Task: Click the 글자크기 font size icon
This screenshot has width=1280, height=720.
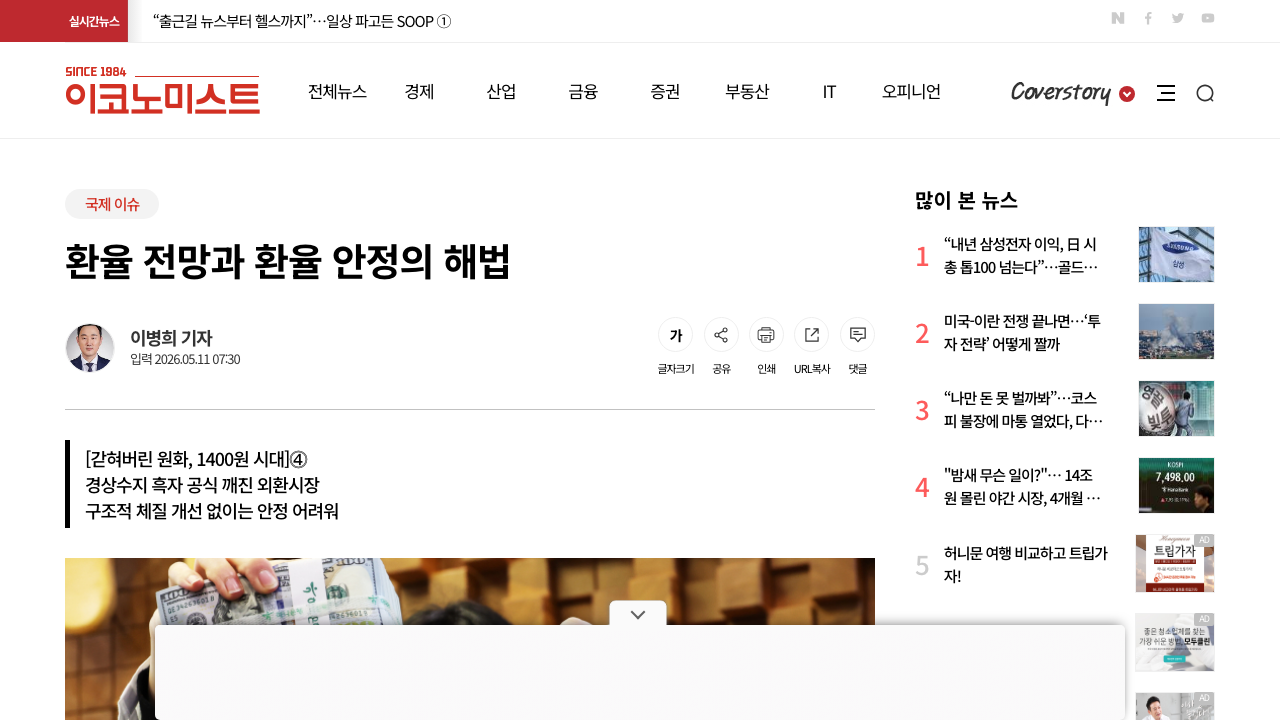Action: tap(676, 335)
